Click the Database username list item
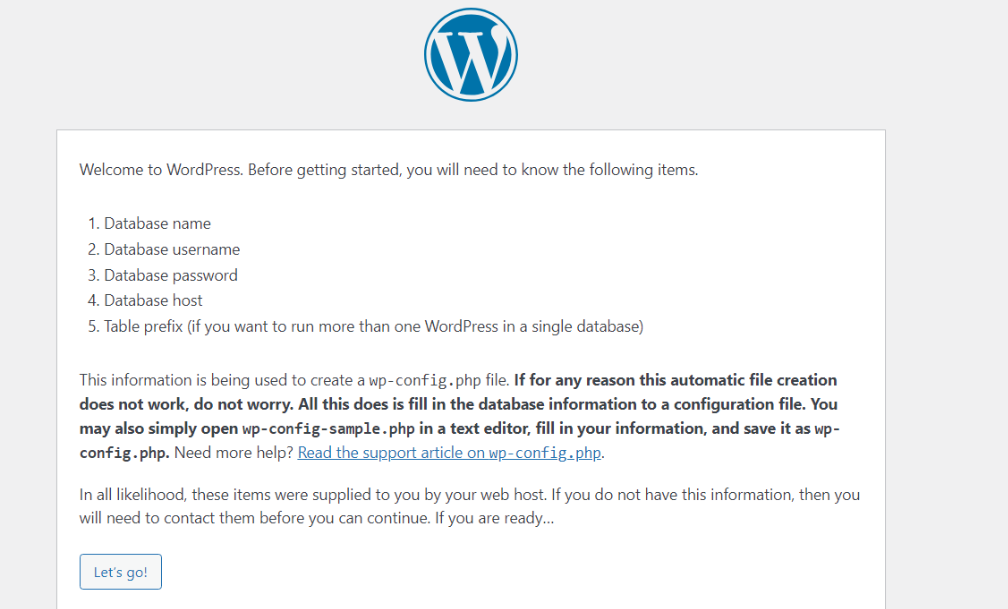Screen dimensions: 1008x609 pos(170,249)
